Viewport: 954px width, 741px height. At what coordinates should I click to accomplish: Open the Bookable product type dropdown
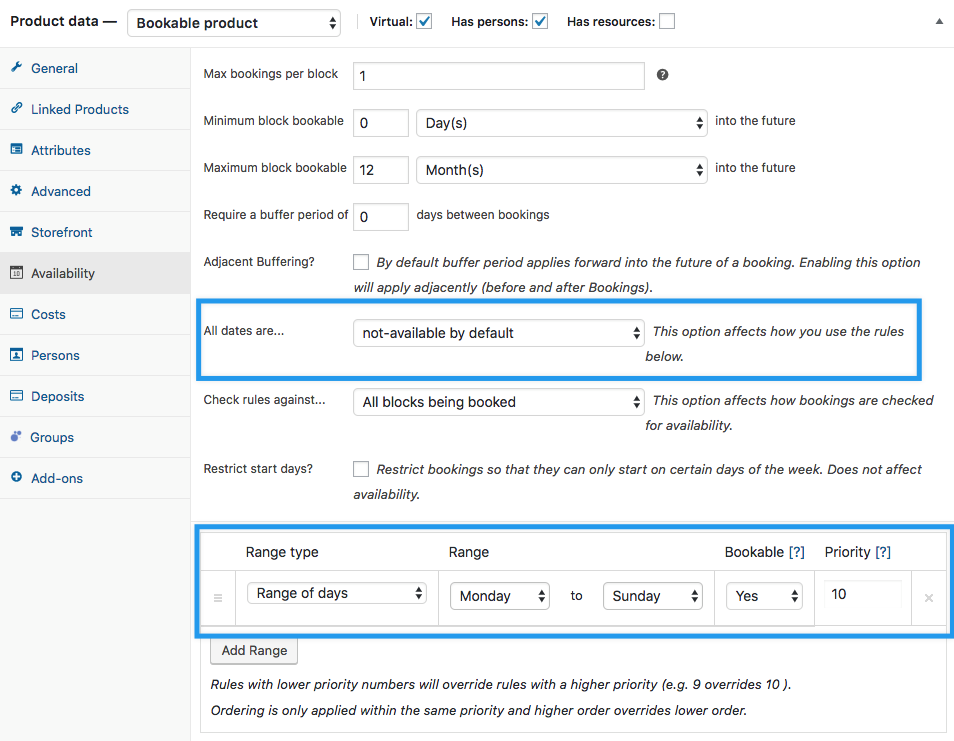point(233,22)
